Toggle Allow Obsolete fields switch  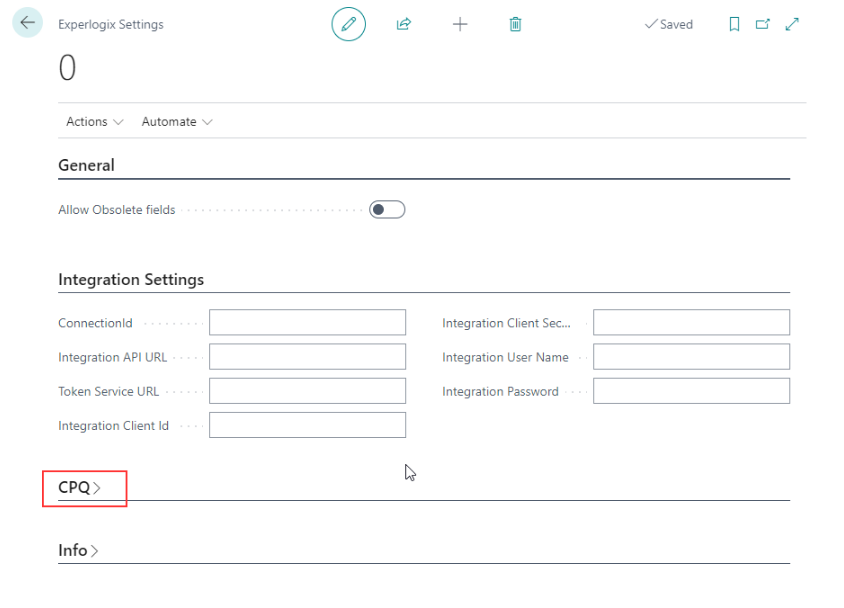pyautogui.click(x=387, y=210)
